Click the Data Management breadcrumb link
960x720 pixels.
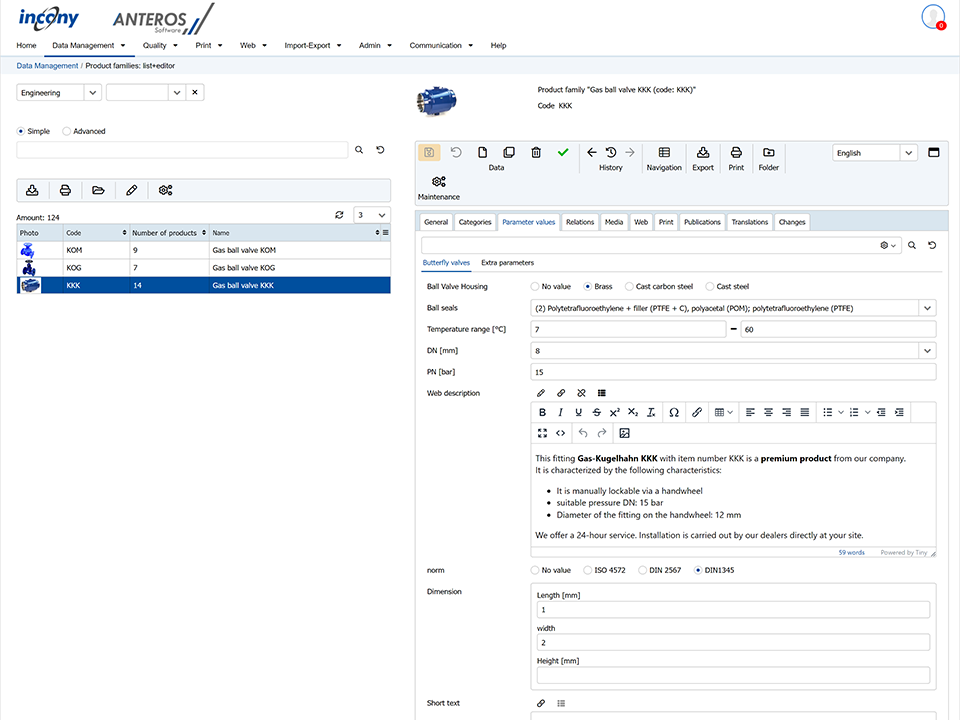(x=47, y=66)
